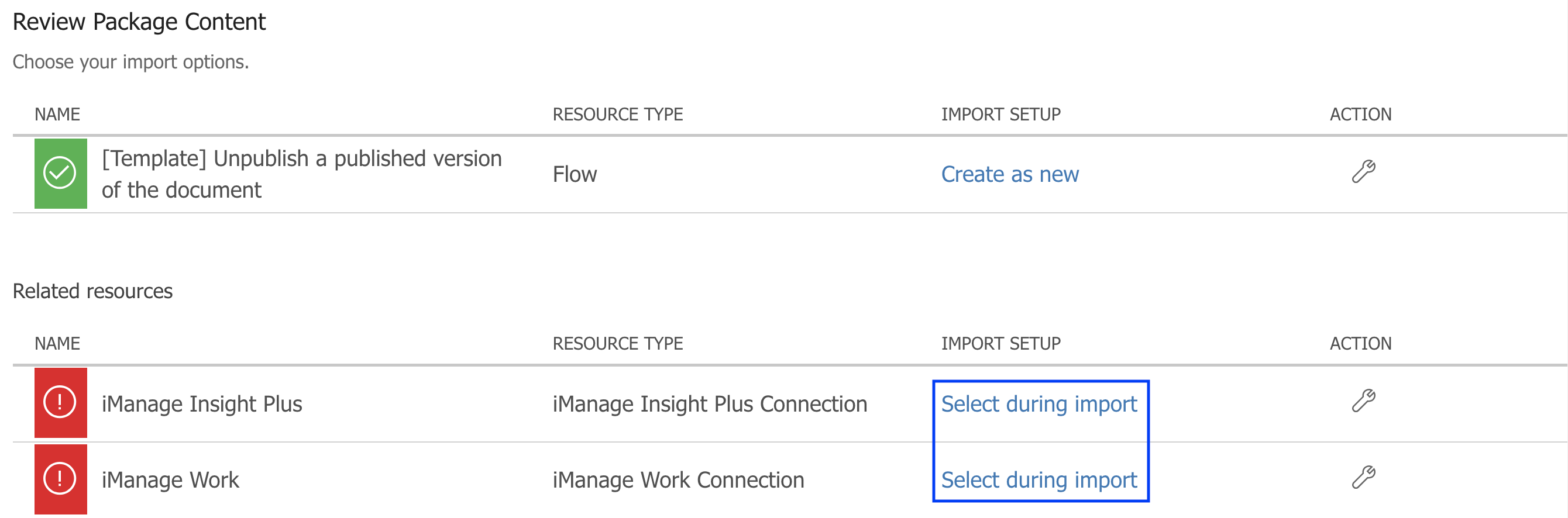Viewport: 1568px width, 518px height.
Task: Click green checkmark status icon for Flow
Action: [x=60, y=174]
